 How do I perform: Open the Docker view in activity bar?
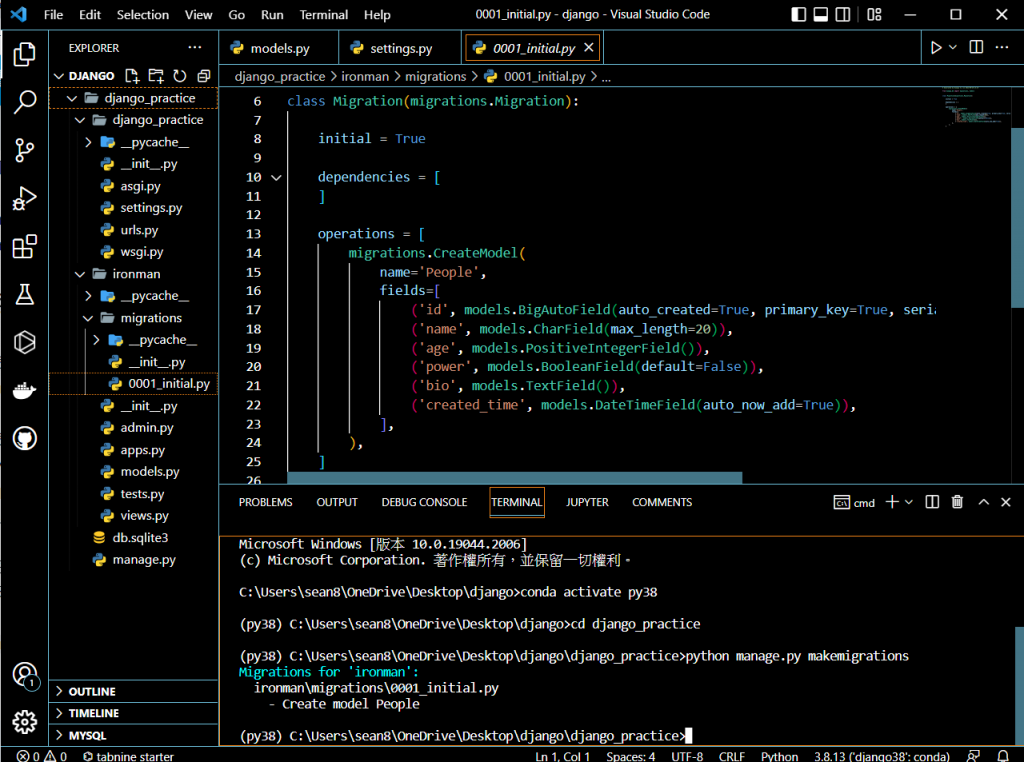[25, 390]
